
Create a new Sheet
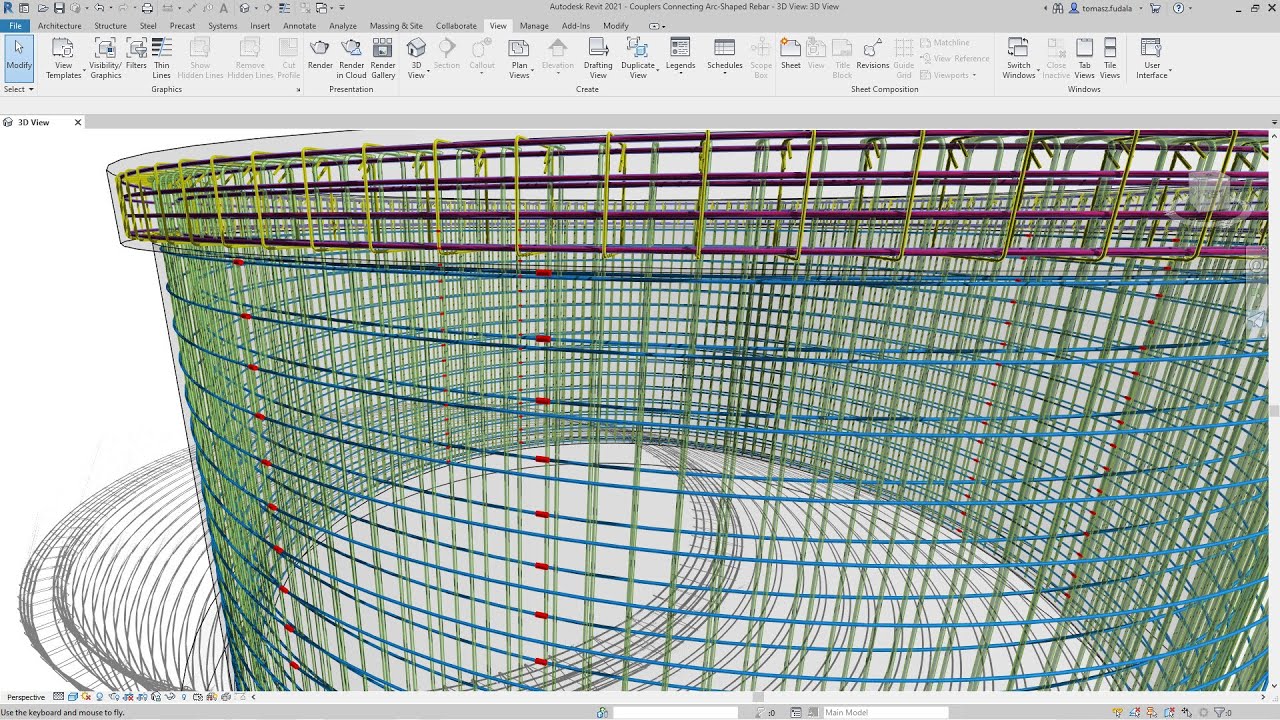(790, 53)
